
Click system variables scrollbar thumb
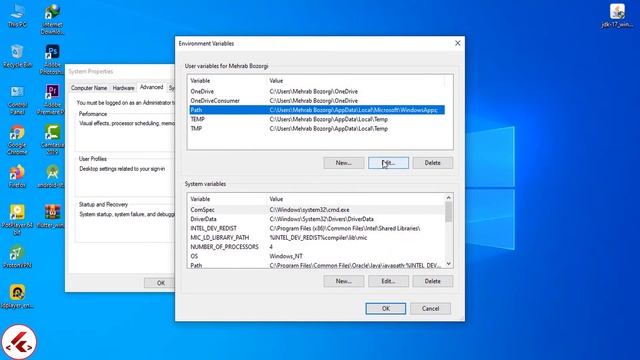[449, 212]
